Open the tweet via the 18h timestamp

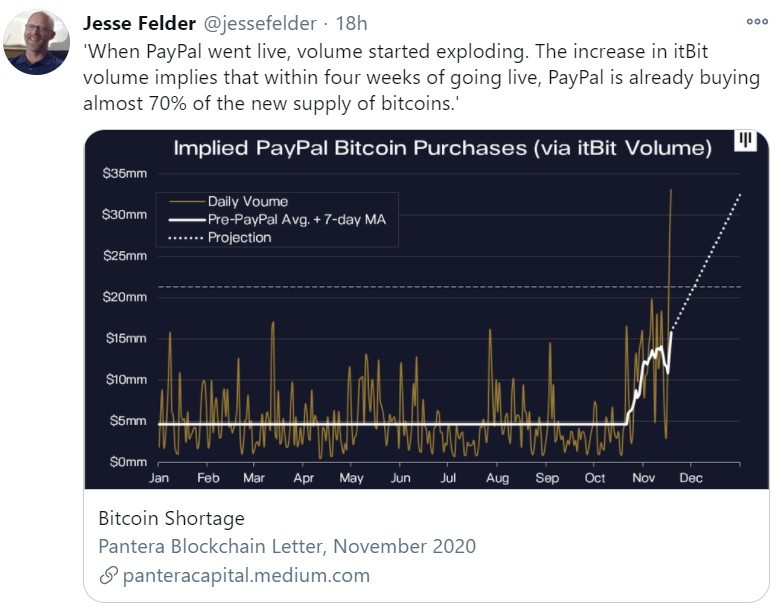pos(354,23)
